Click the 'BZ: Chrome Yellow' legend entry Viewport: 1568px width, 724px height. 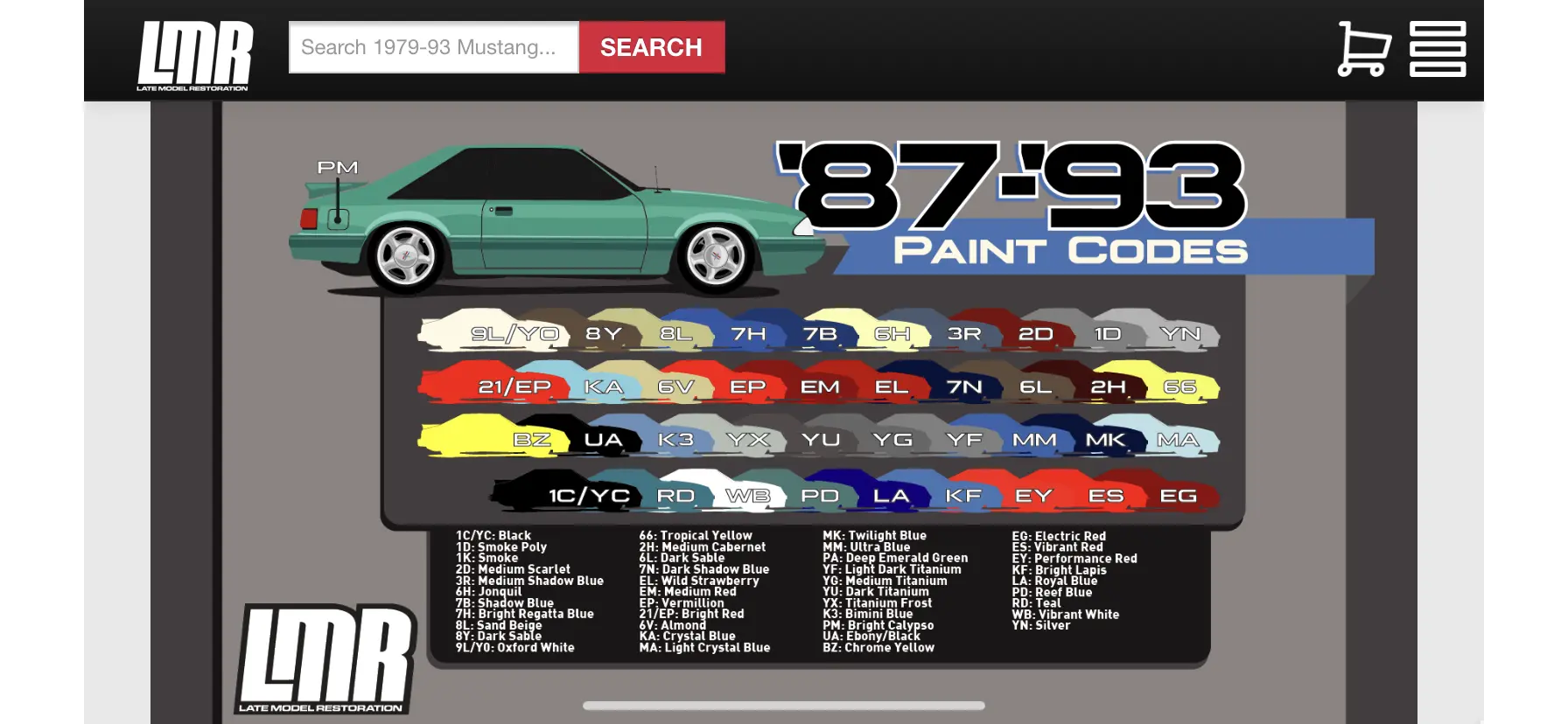click(878, 648)
